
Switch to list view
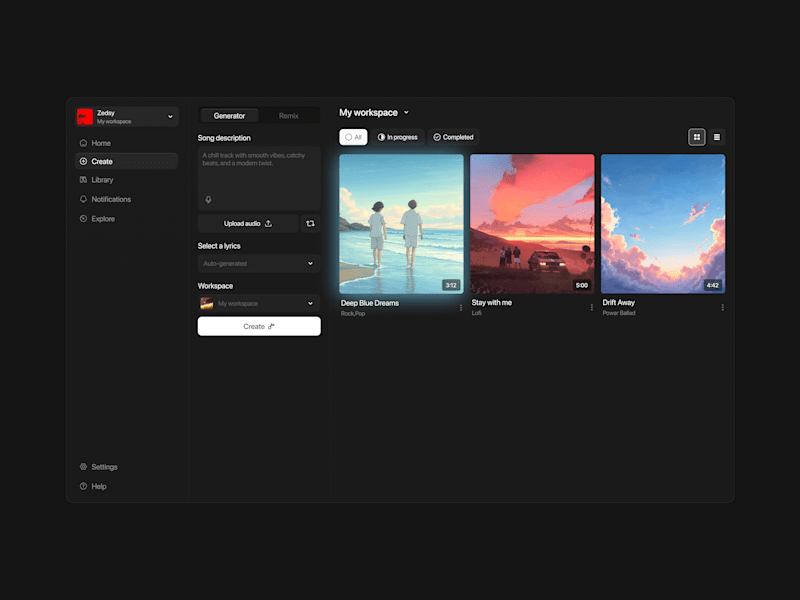(x=717, y=137)
